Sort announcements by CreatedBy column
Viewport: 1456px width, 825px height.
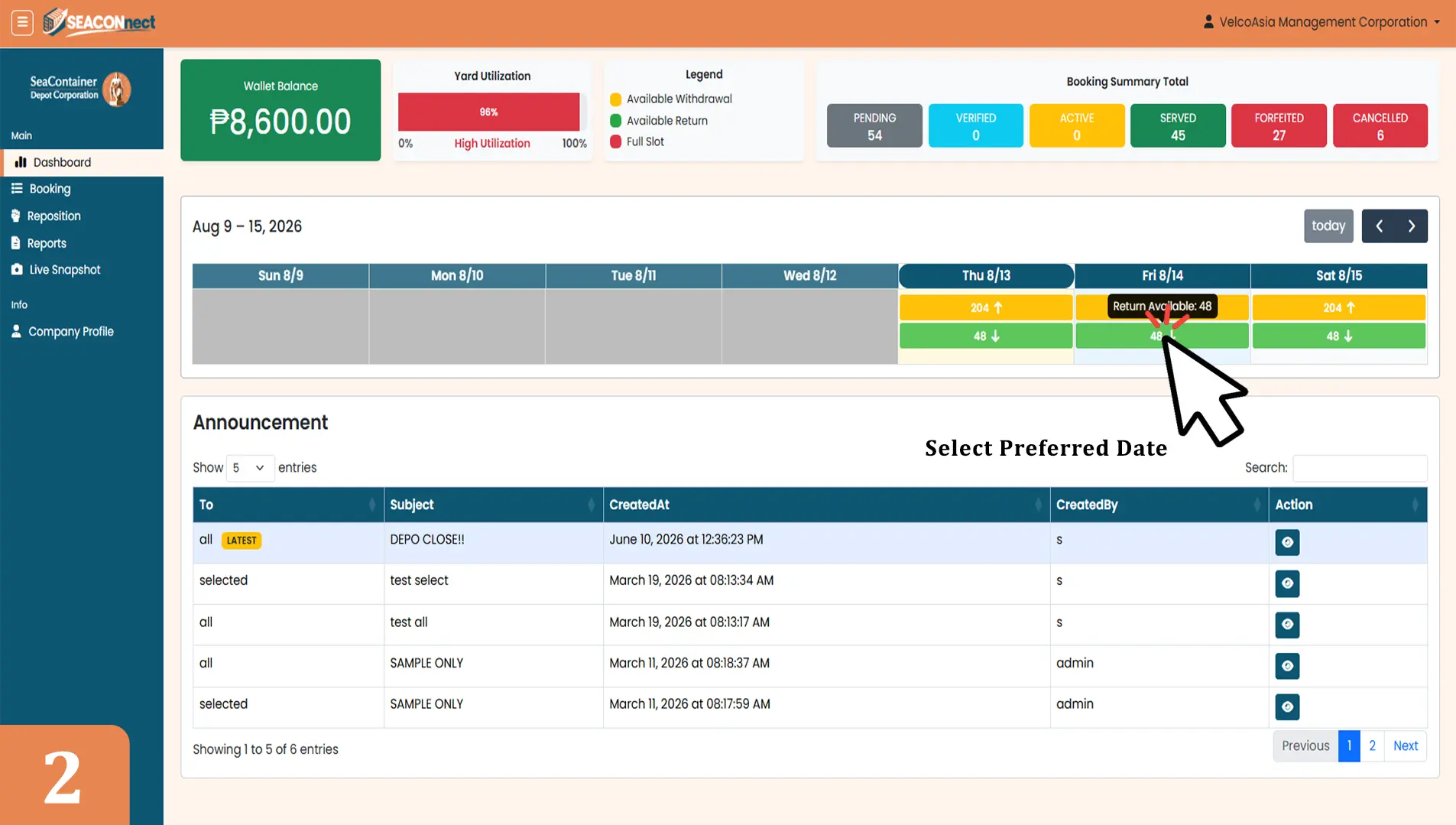pos(1159,505)
